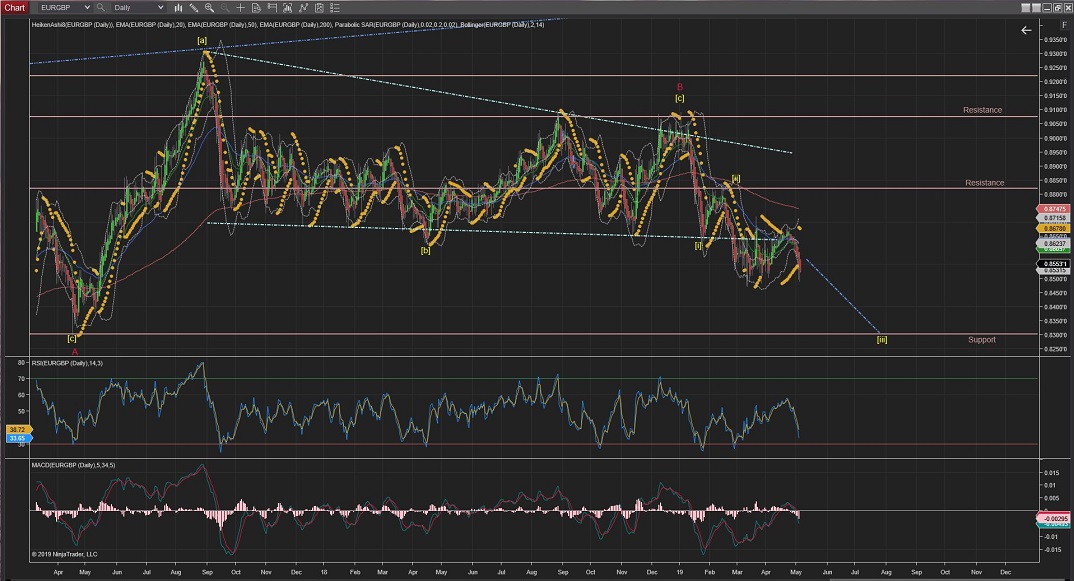Open the Indicators toolbar icon
The image size is (1074, 581).
288,8
